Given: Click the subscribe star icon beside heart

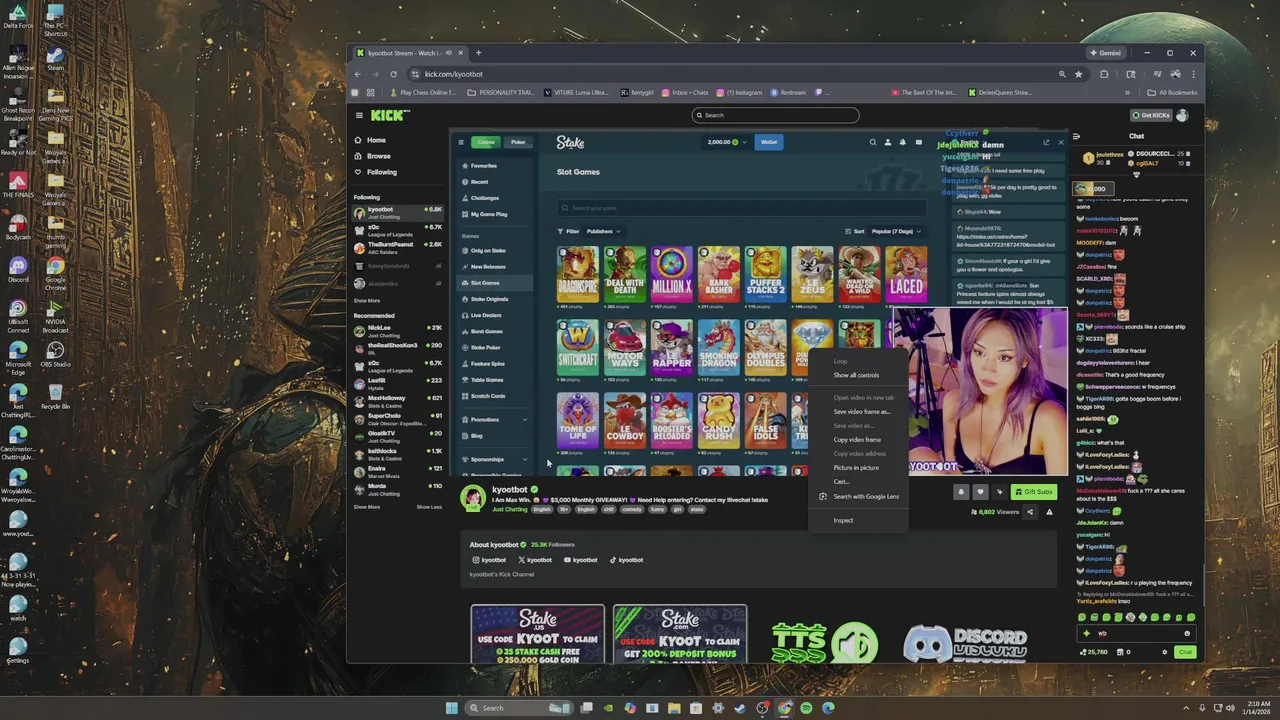Looking at the screenshot, I should [999, 491].
